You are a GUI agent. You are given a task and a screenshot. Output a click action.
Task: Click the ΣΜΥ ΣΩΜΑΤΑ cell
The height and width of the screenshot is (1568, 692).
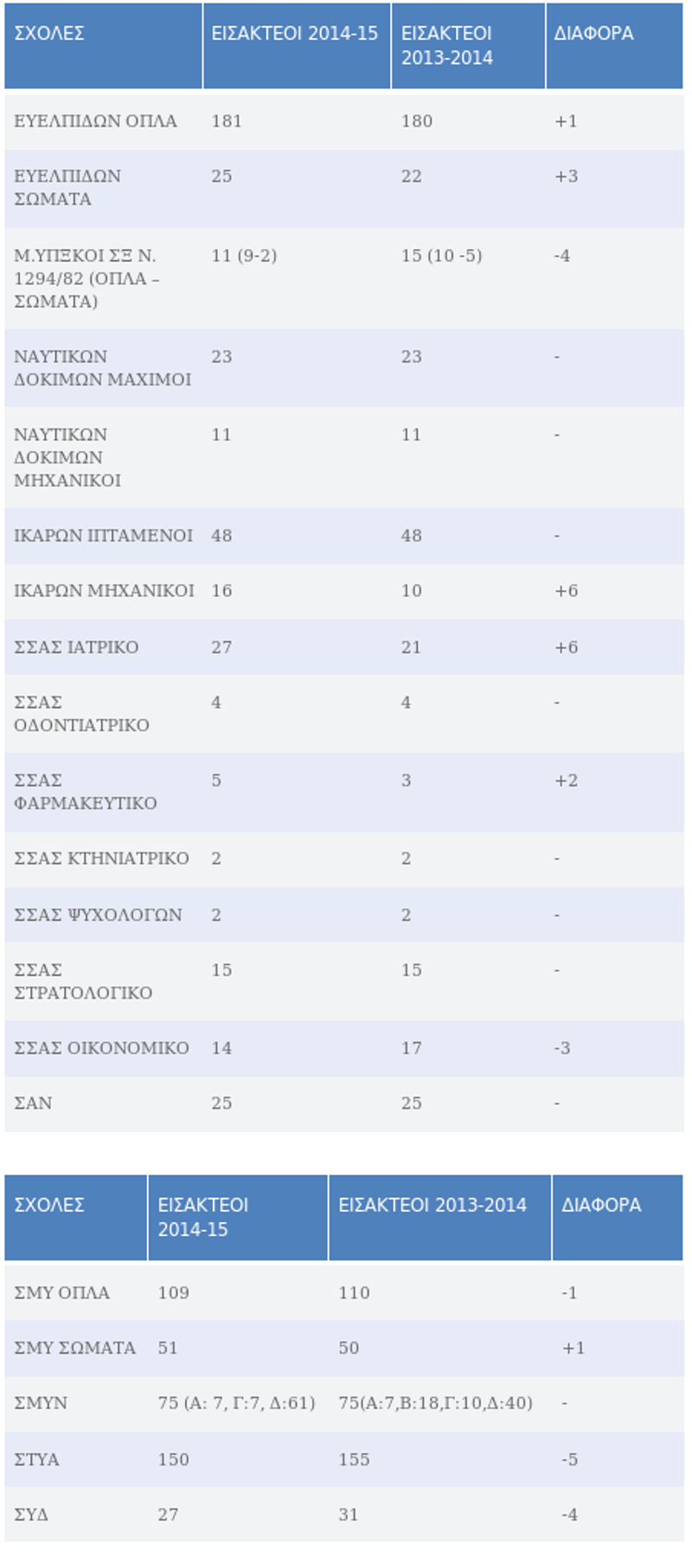pyautogui.click(x=76, y=1348)
